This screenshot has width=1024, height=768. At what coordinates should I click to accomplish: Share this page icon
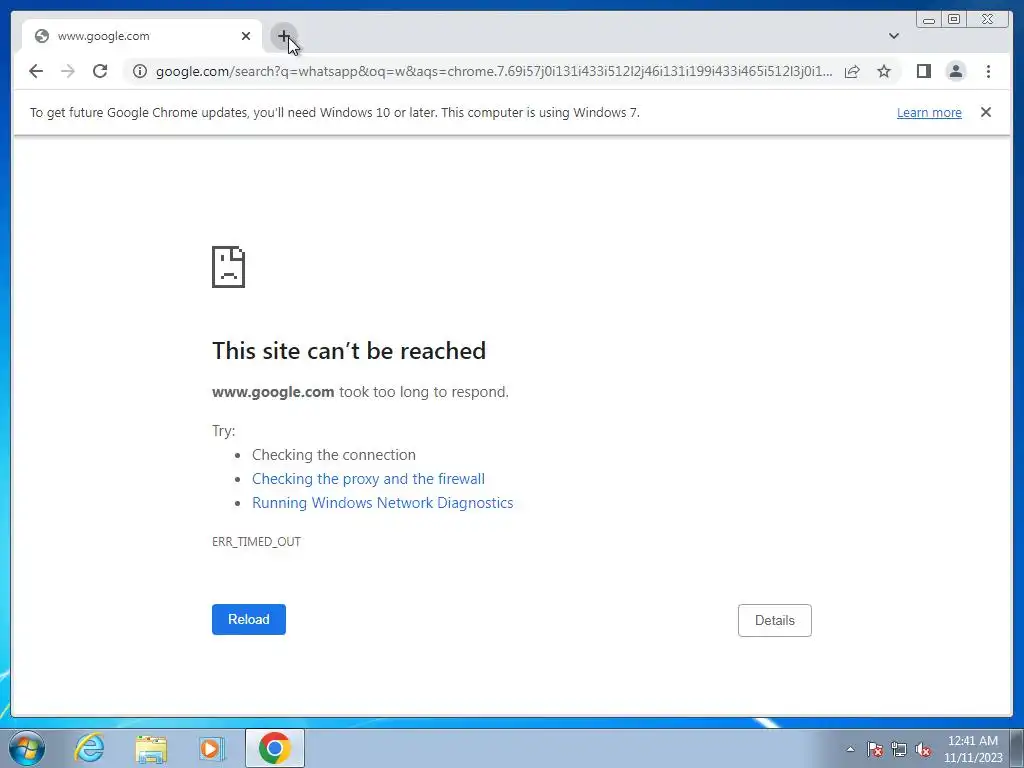coord(852,71)
